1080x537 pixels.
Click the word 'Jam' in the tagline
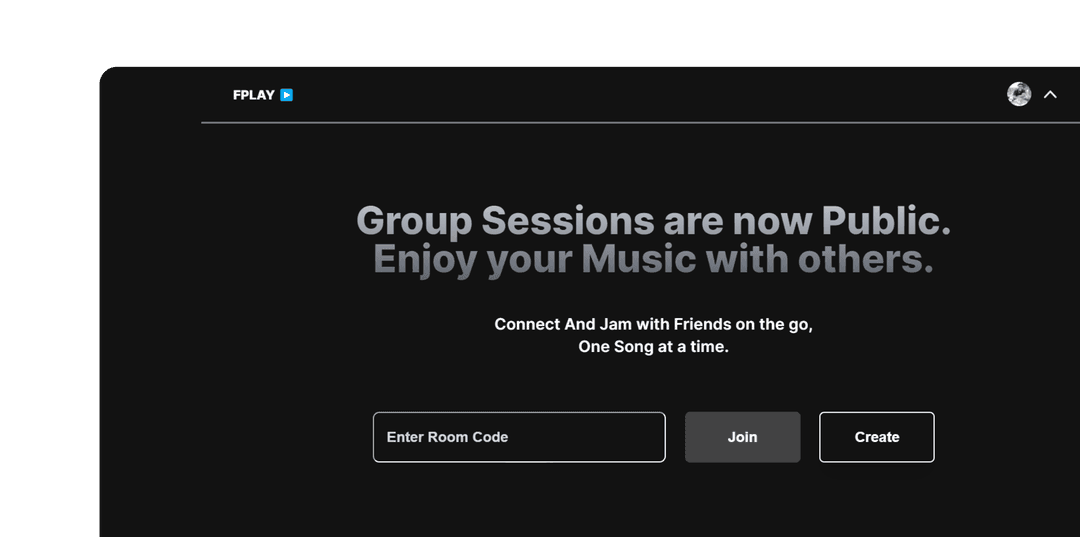610,324
